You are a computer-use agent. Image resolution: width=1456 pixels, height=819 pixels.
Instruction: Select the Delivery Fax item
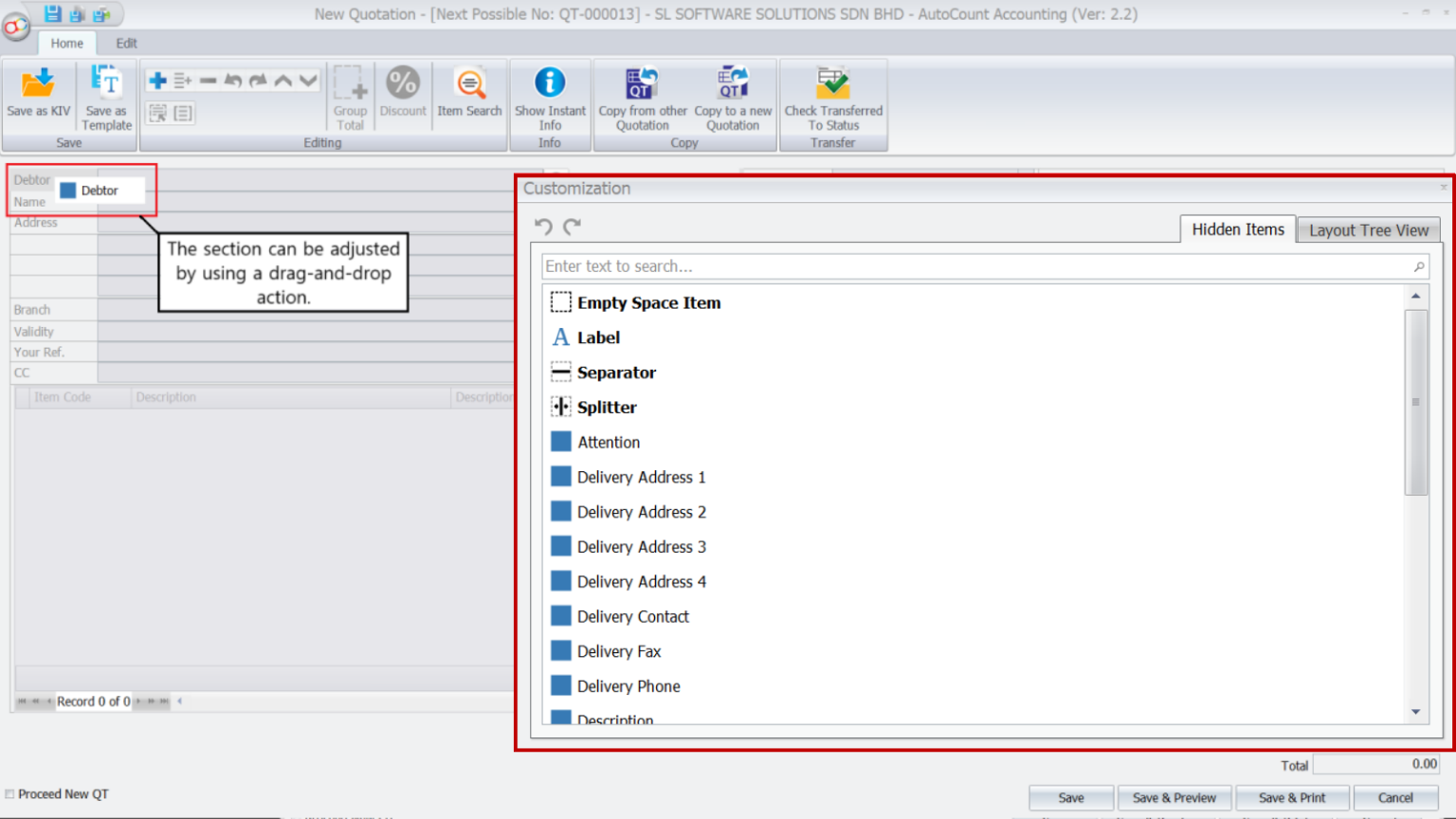606,651
